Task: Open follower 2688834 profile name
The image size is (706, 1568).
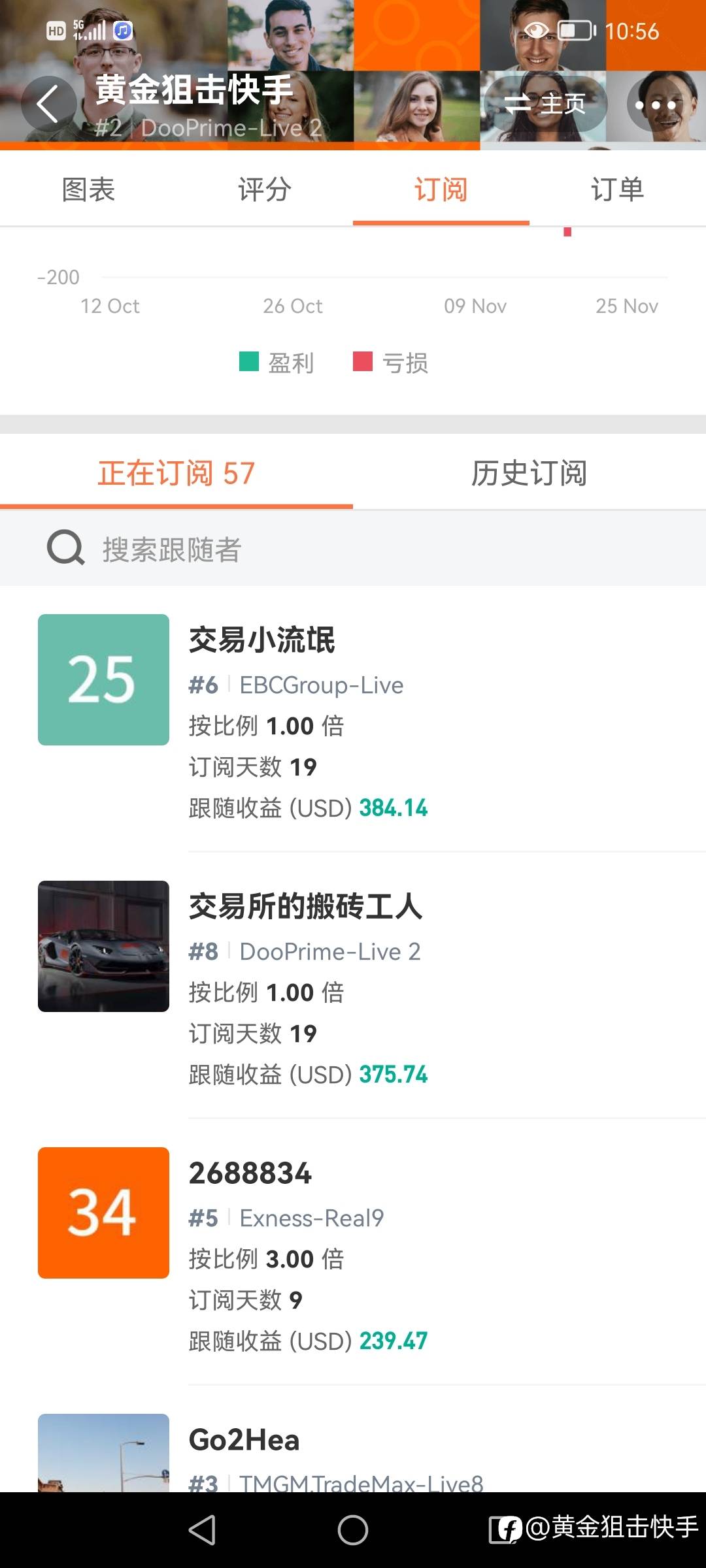Action: click(250, 1173)
